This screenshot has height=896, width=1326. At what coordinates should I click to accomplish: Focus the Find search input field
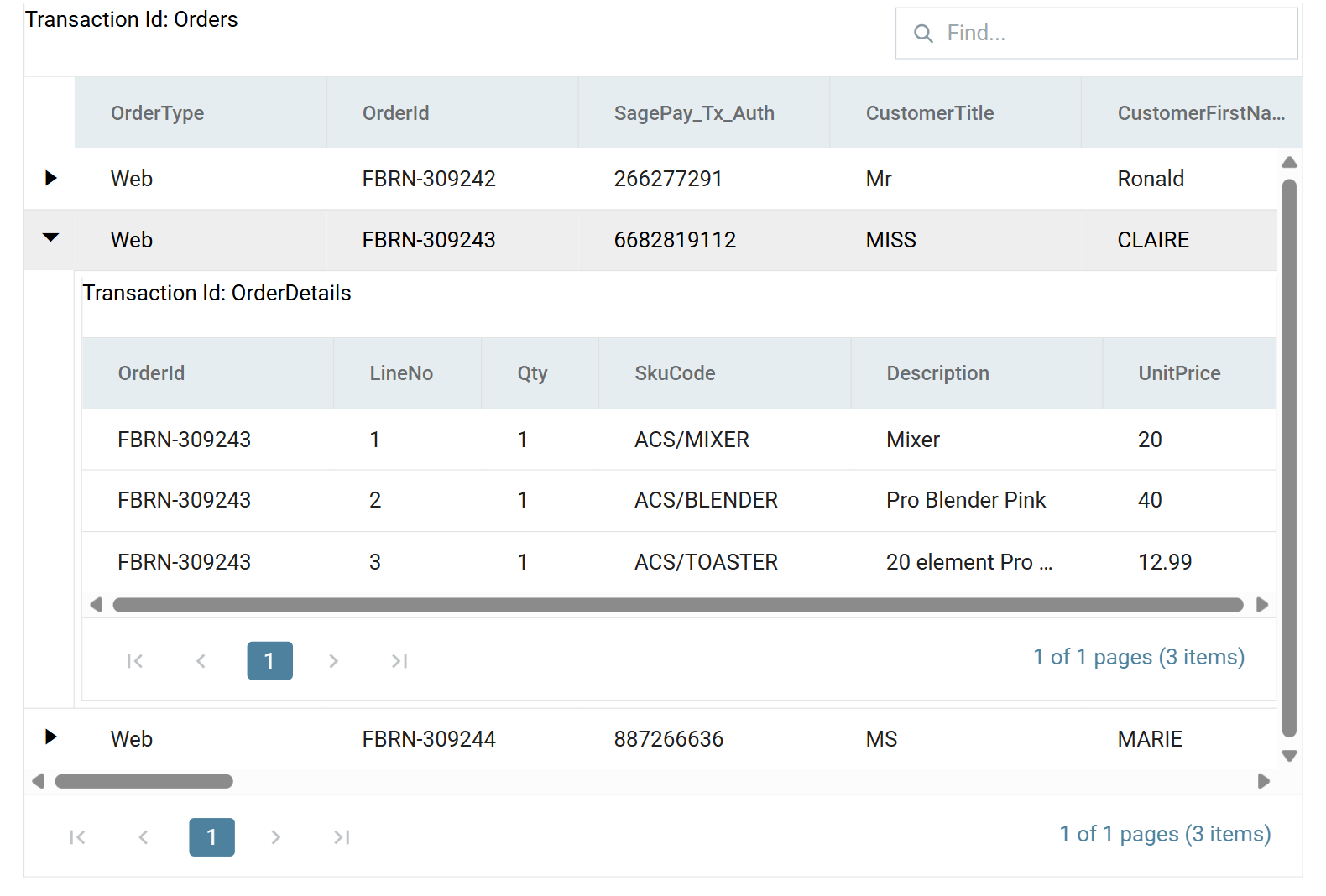[1097, 34]
